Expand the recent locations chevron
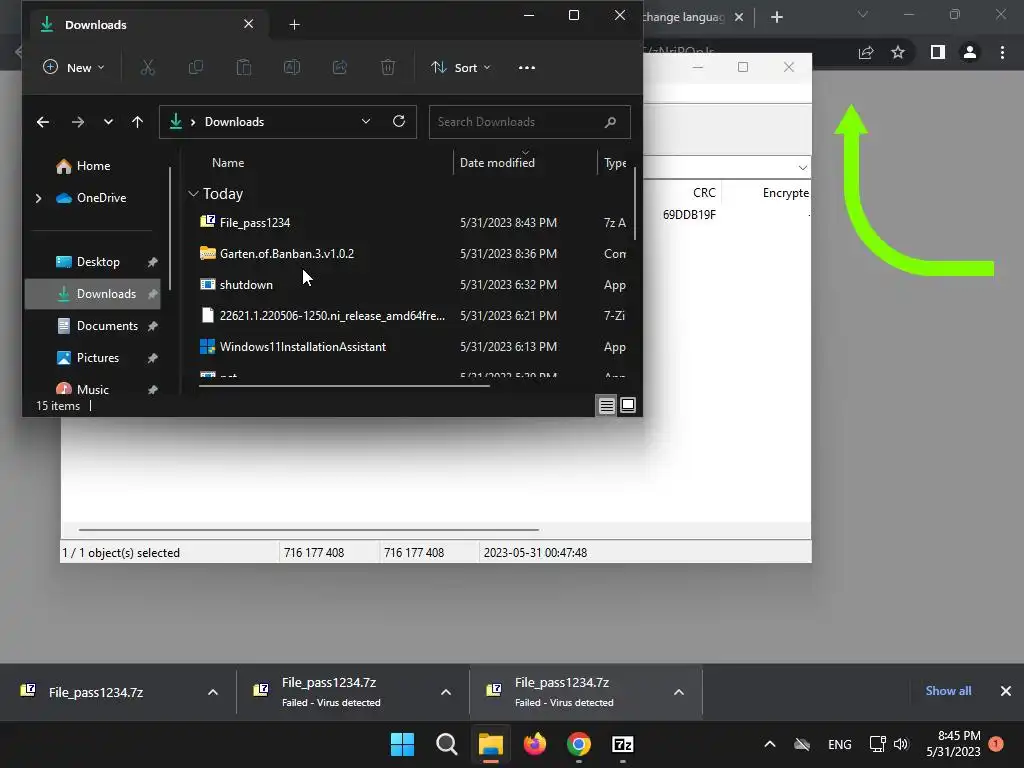 point(108,122)
